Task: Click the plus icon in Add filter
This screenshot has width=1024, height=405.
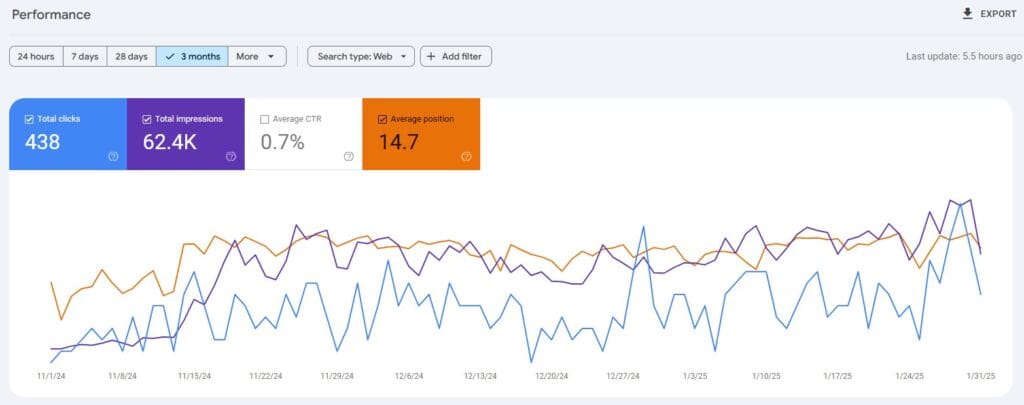Action: [431, 57]
